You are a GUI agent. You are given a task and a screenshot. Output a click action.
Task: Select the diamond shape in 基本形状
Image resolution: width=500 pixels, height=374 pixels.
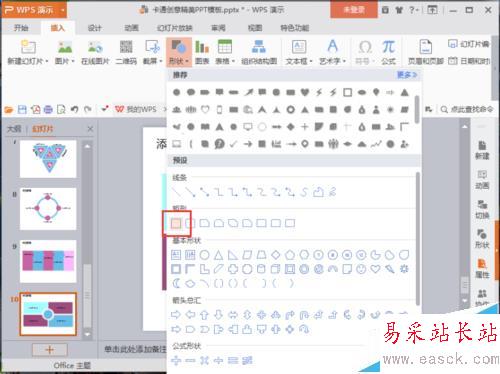click(x=276, y=255)
